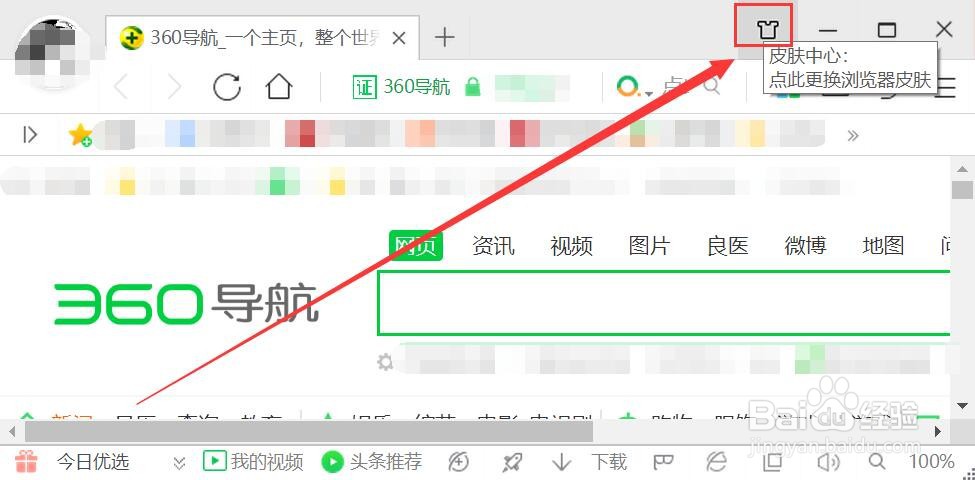Click the vertical scrollbar down arrow
975x480 pixels.
(962, 406)
